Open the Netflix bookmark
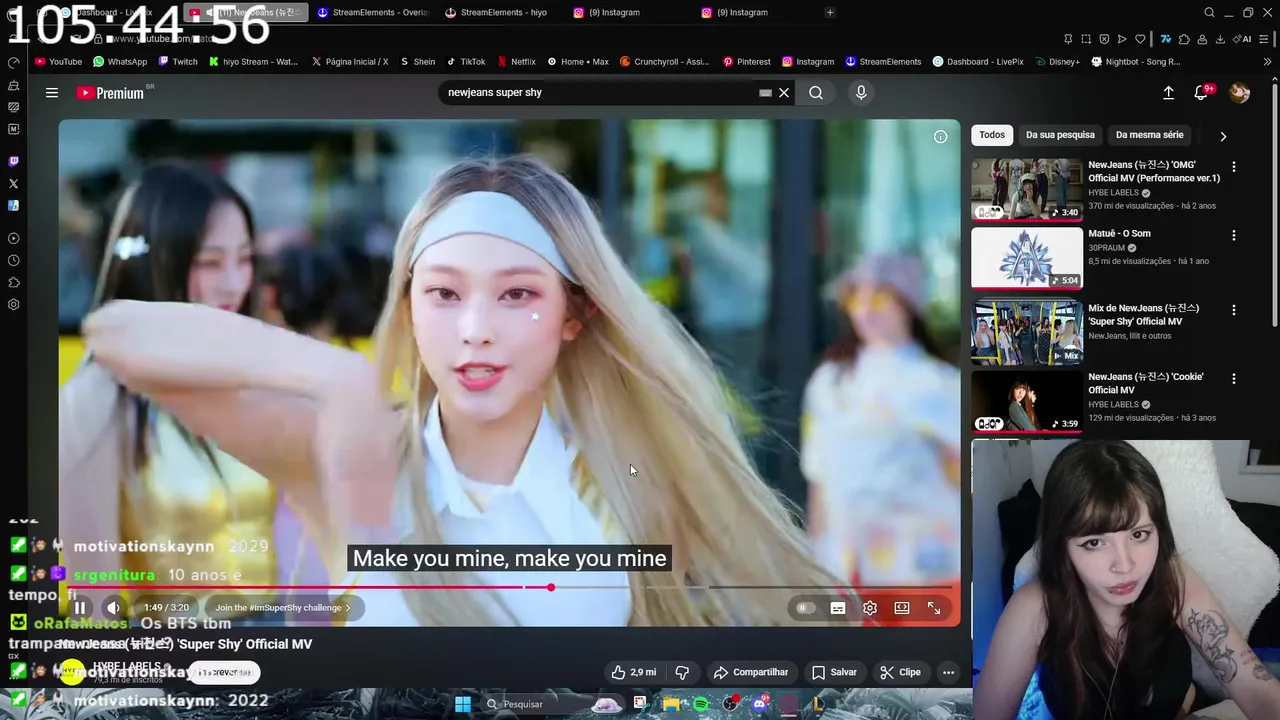Screen dimensions: 1280x720 pos(515,61)
